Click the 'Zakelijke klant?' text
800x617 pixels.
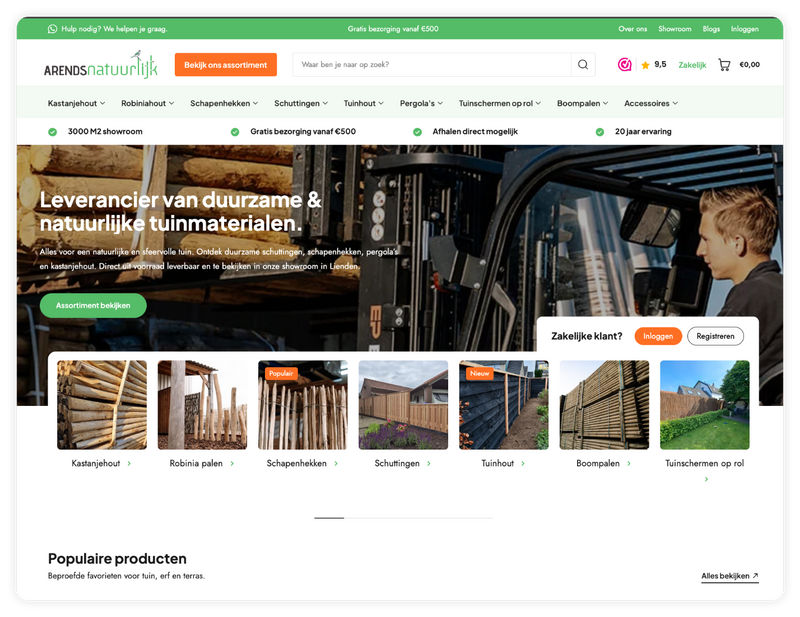[x=587, y=336]
